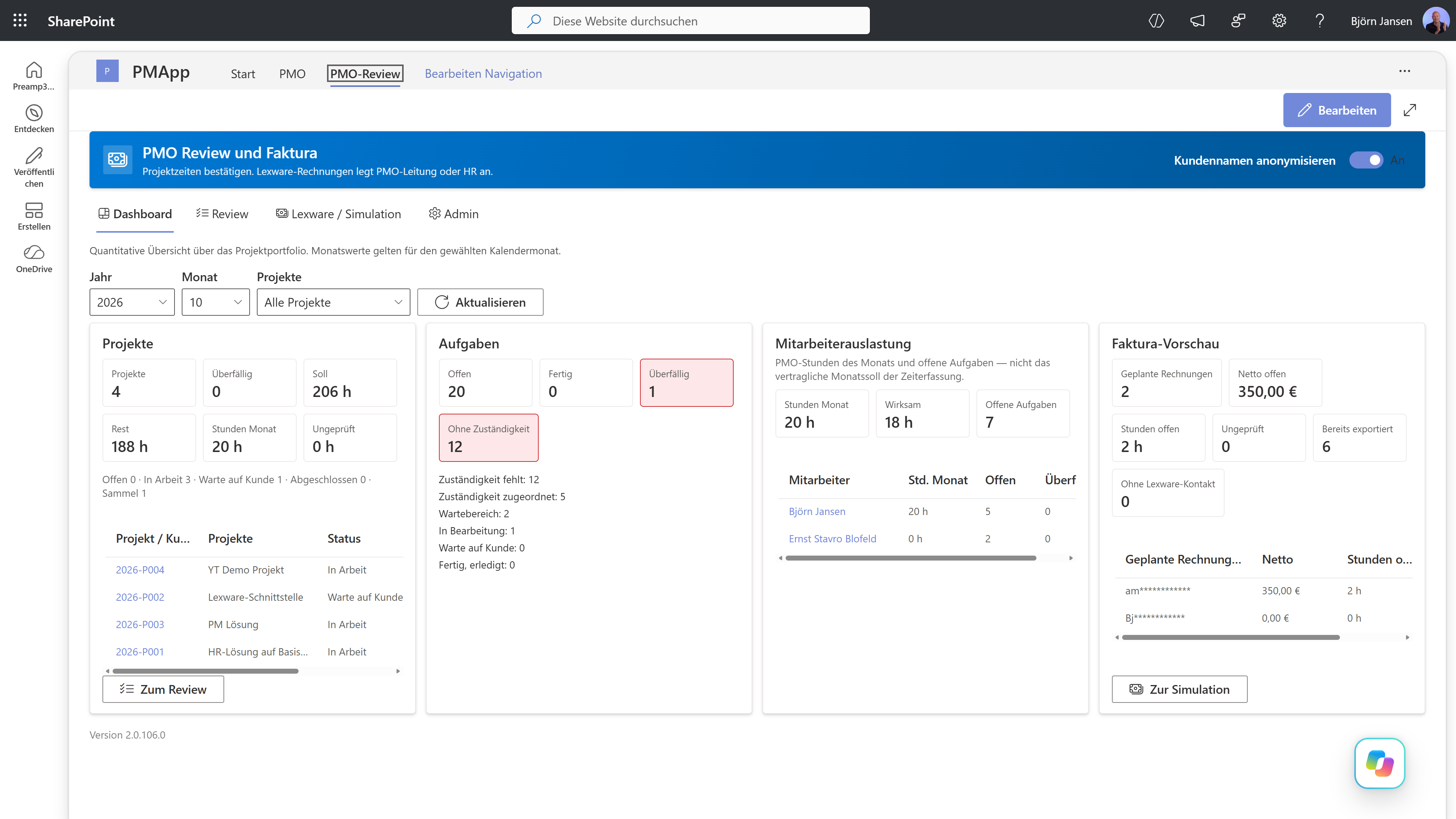Switch to the Lexware / Simulation tab
This screenshot has width=1456, height=819.
click(338, 214)
